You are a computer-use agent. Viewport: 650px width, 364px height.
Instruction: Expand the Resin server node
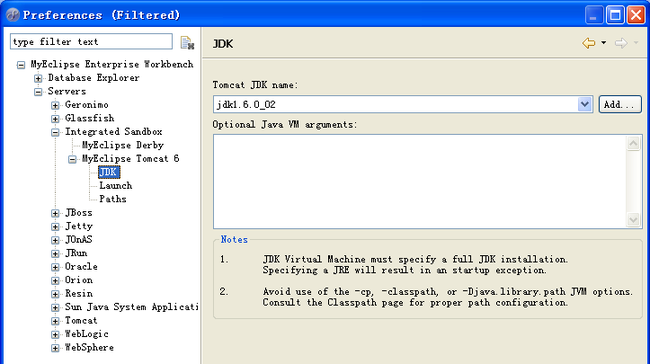[x=55, y=294]
